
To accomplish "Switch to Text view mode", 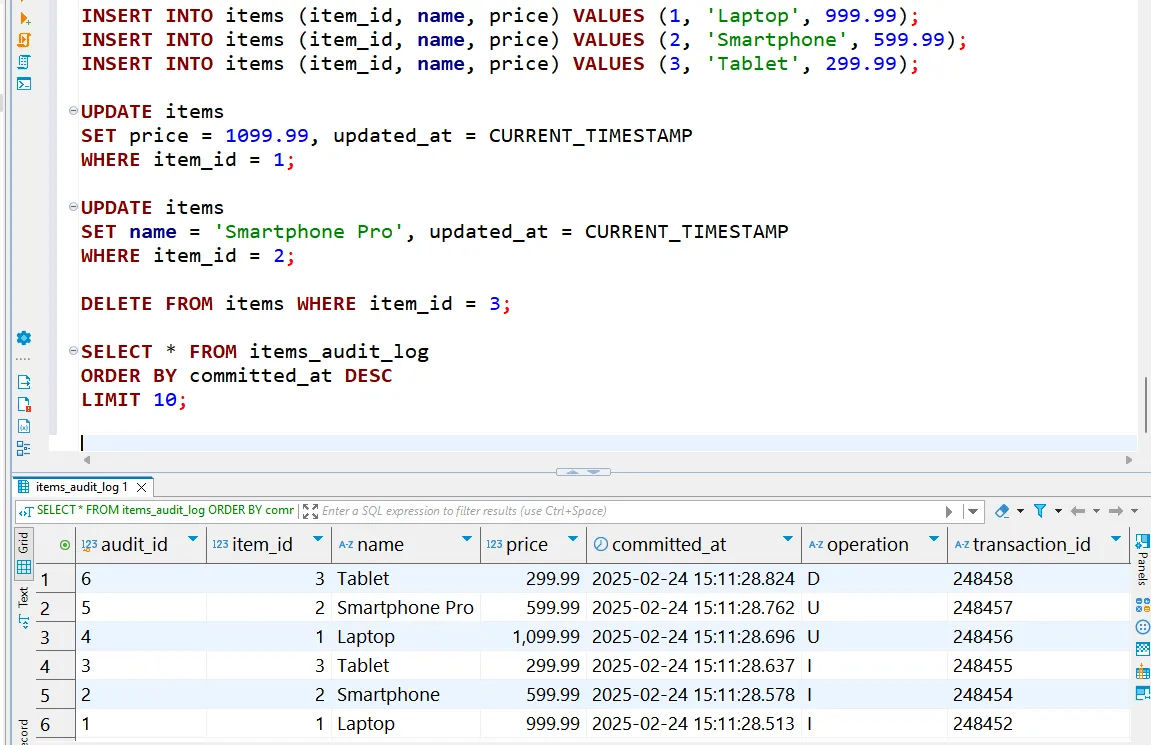I will pyautogui.click(x=23, y=608).
